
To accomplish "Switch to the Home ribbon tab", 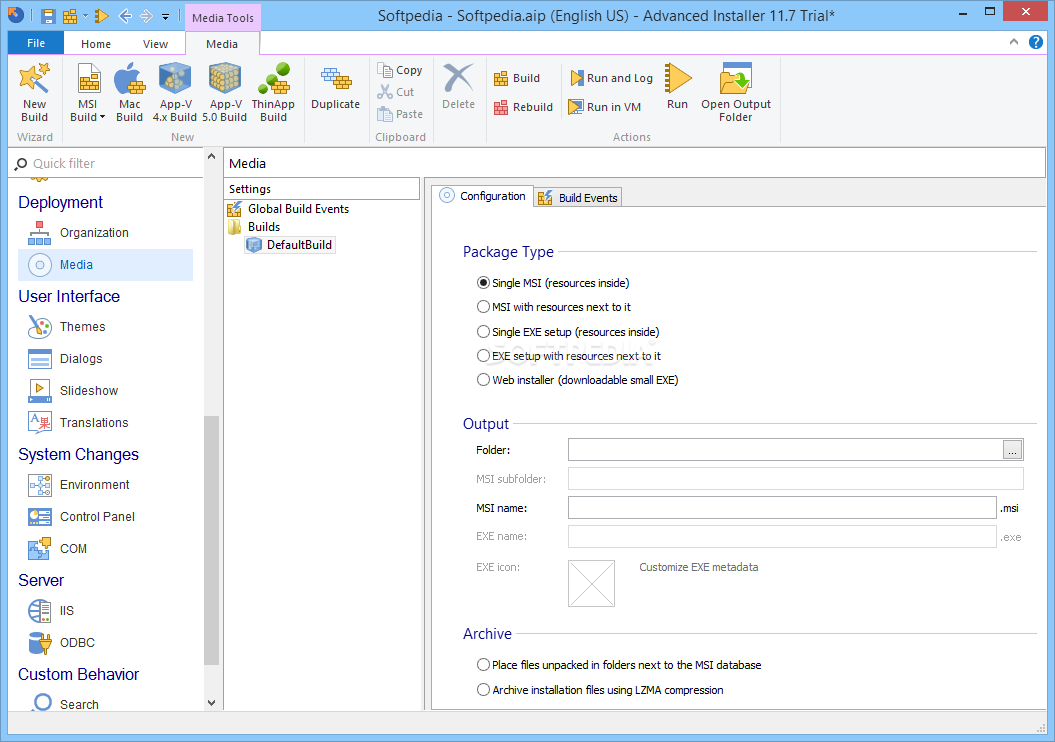I will (x=96, y=44).
